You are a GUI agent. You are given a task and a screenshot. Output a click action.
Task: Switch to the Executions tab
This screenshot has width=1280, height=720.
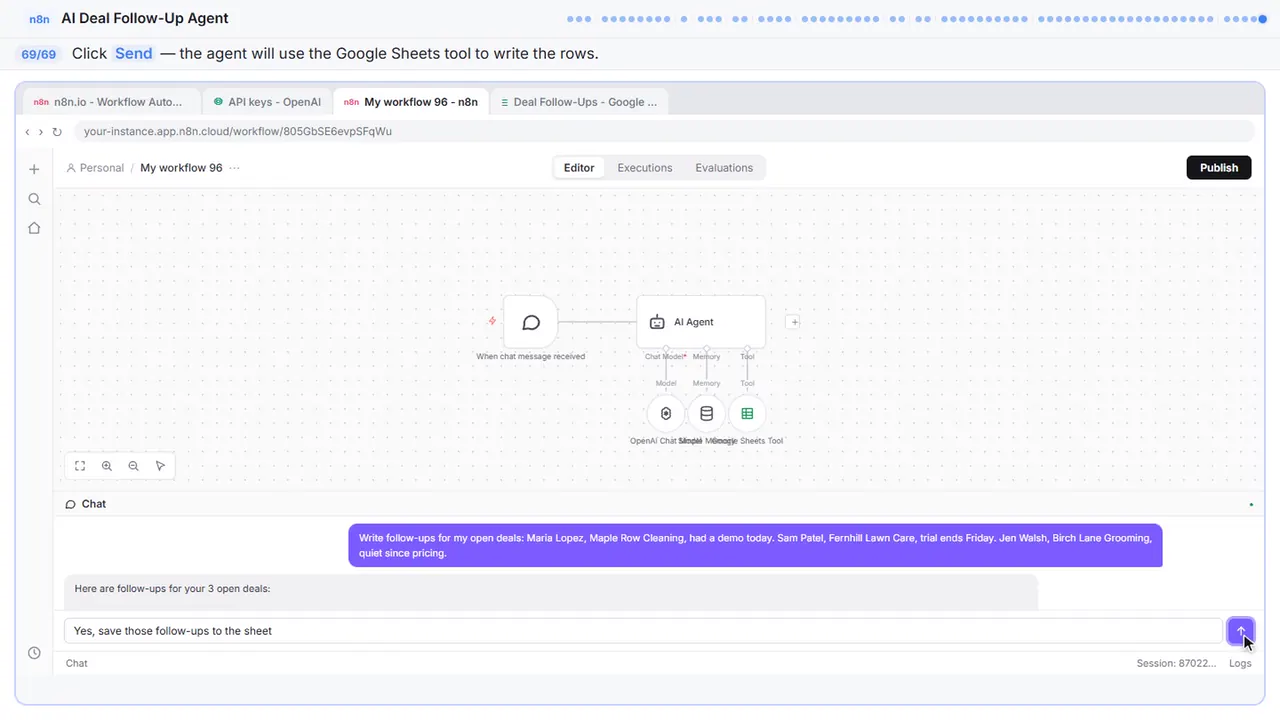coord(645,168)
